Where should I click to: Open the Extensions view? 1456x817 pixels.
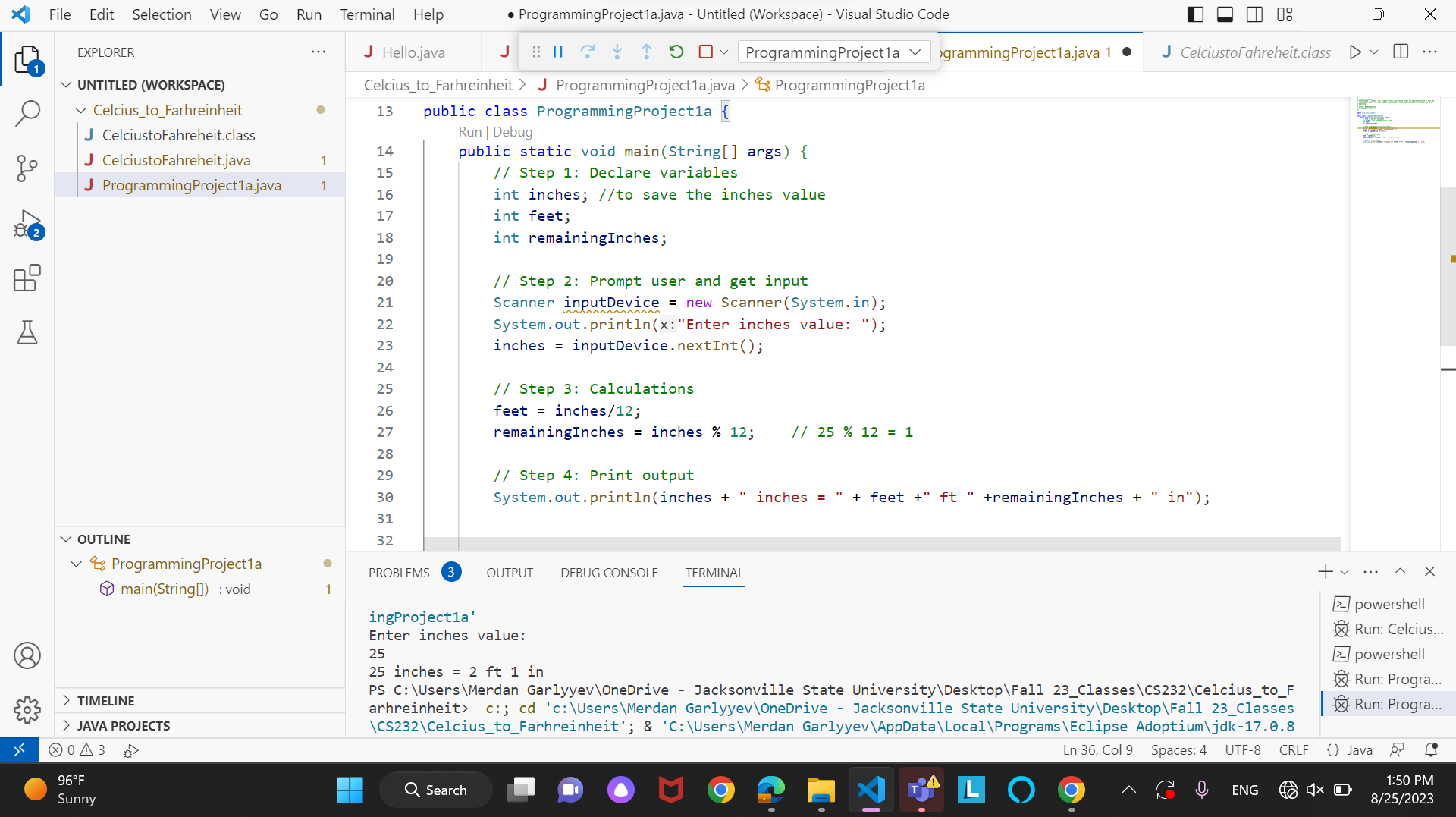coord(27,278)
